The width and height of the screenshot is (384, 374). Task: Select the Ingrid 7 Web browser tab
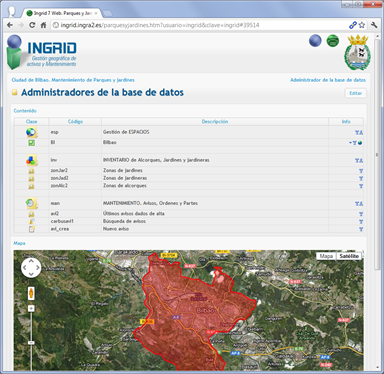(62, 13)
